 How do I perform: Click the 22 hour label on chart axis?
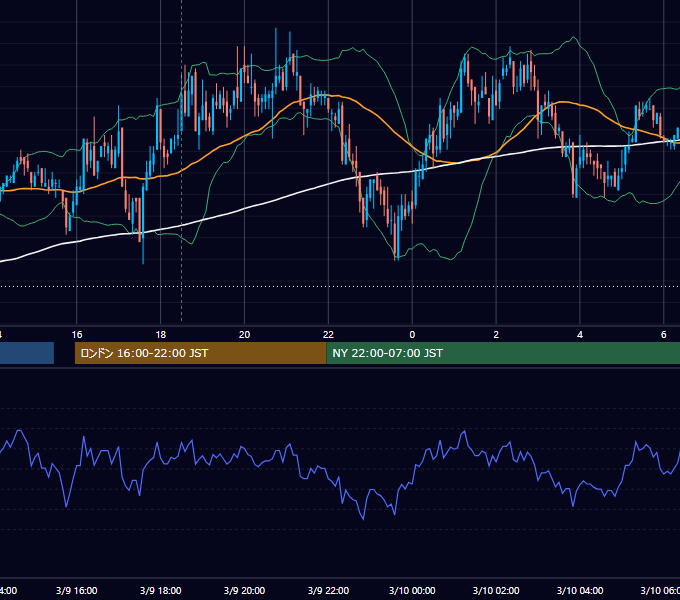tap(328, 335)
